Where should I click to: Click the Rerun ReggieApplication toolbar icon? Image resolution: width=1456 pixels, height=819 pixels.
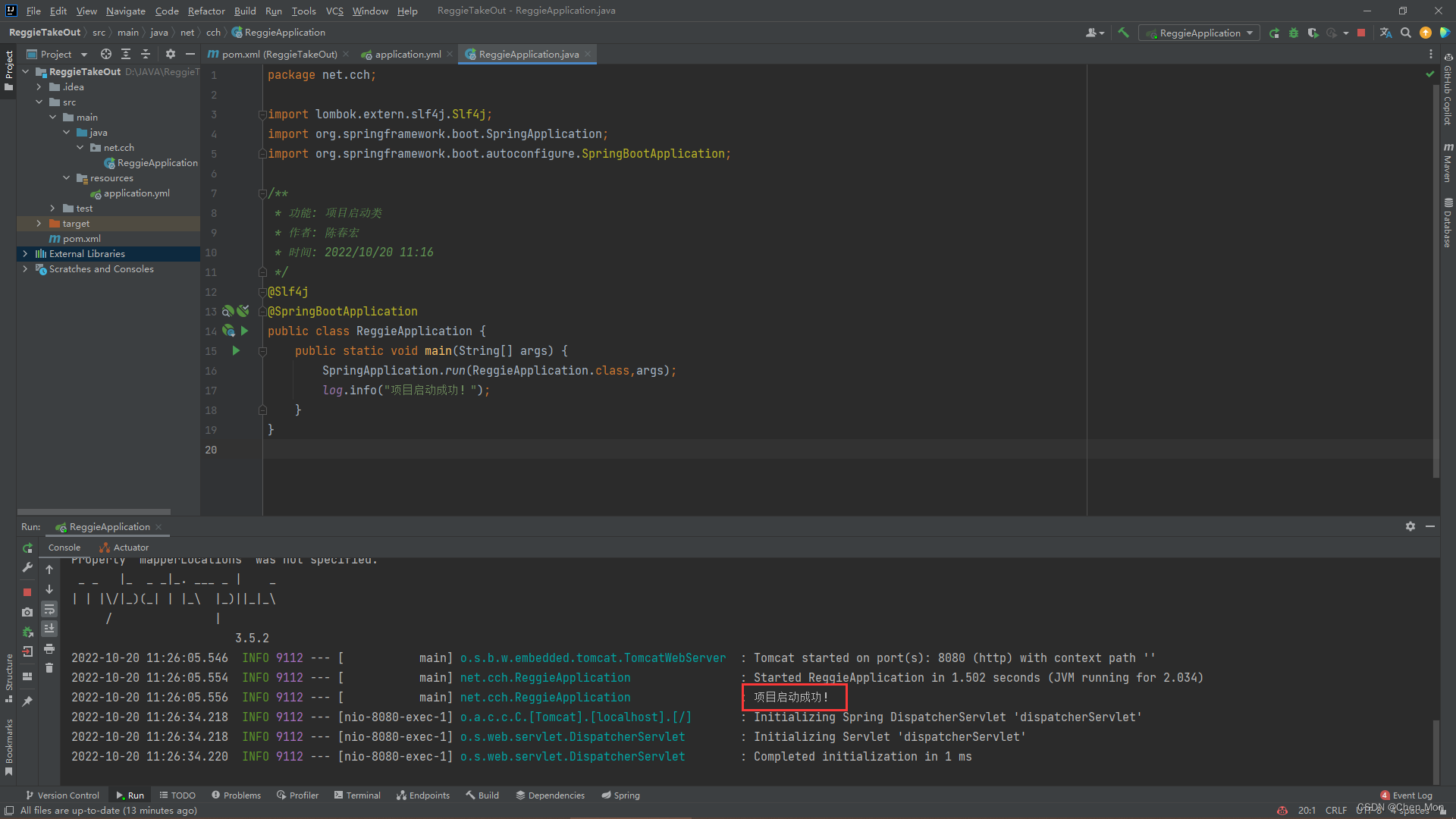point(1274,33)
